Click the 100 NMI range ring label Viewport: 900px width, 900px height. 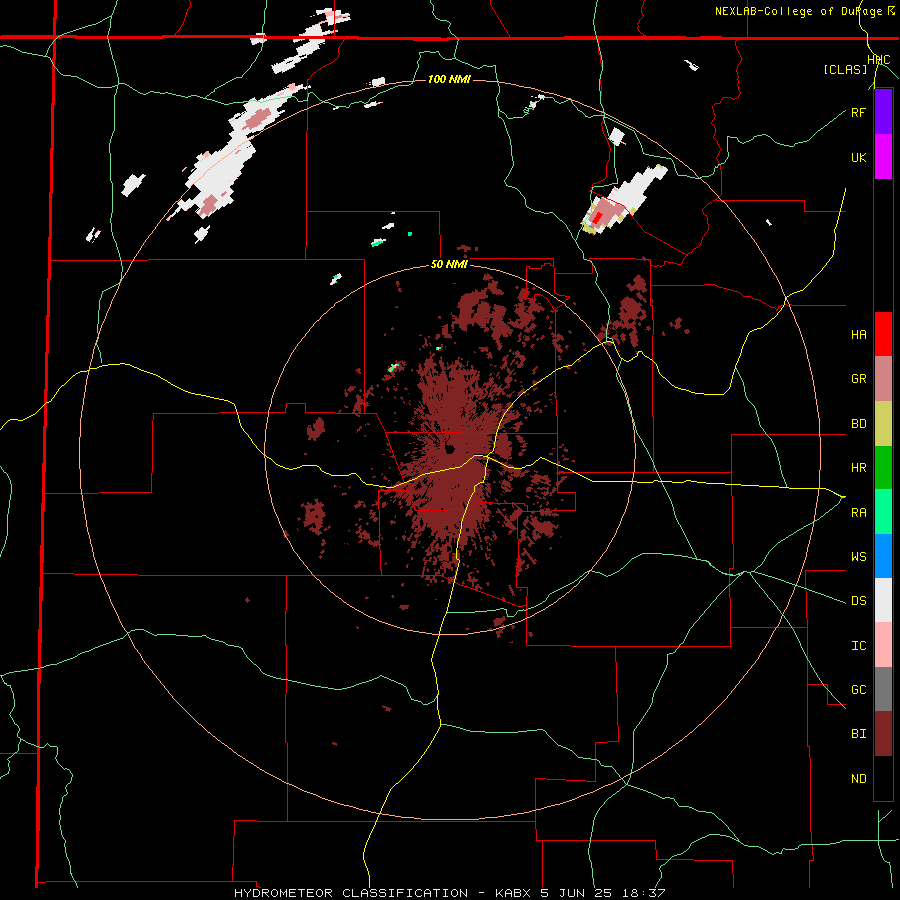pos(449,79)
